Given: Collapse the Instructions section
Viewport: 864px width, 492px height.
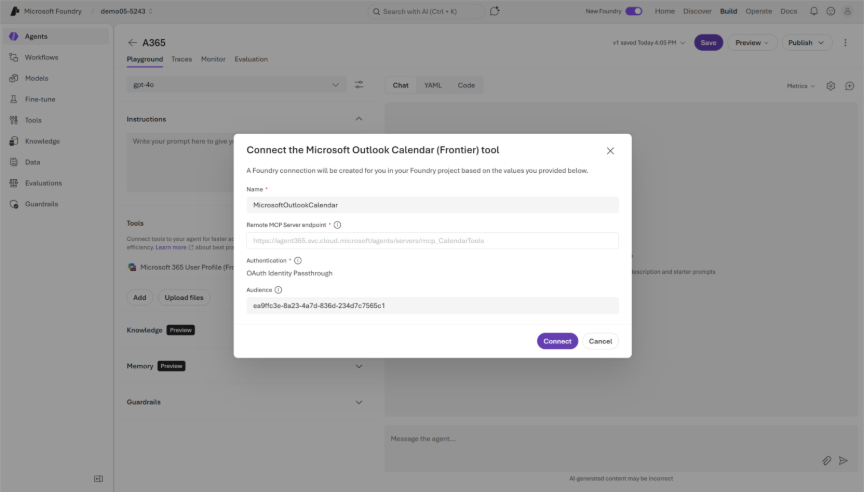Looking at the screenshot, I should (x=359, y=119).
